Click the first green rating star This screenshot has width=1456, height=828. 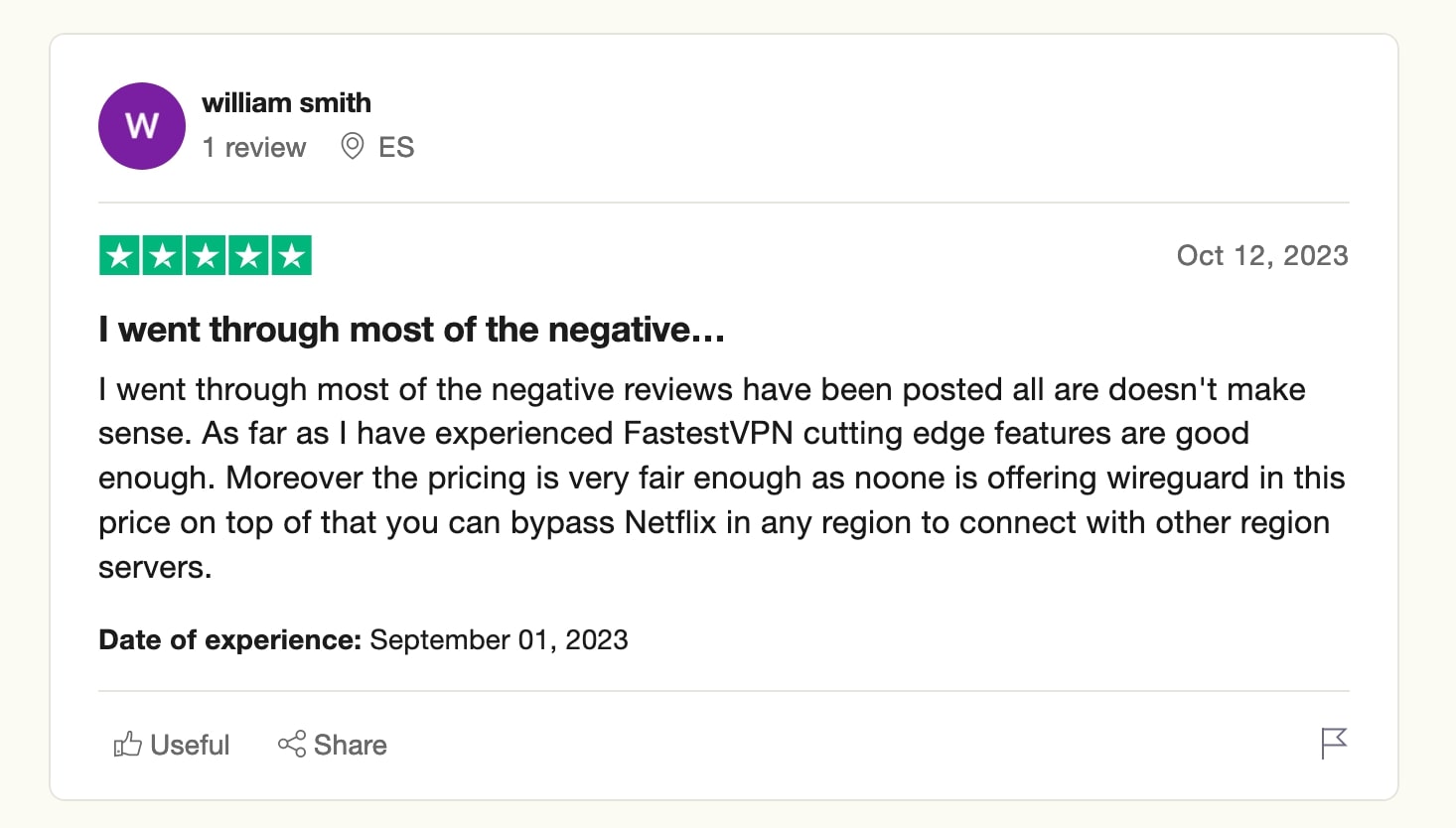click(119, 255)
